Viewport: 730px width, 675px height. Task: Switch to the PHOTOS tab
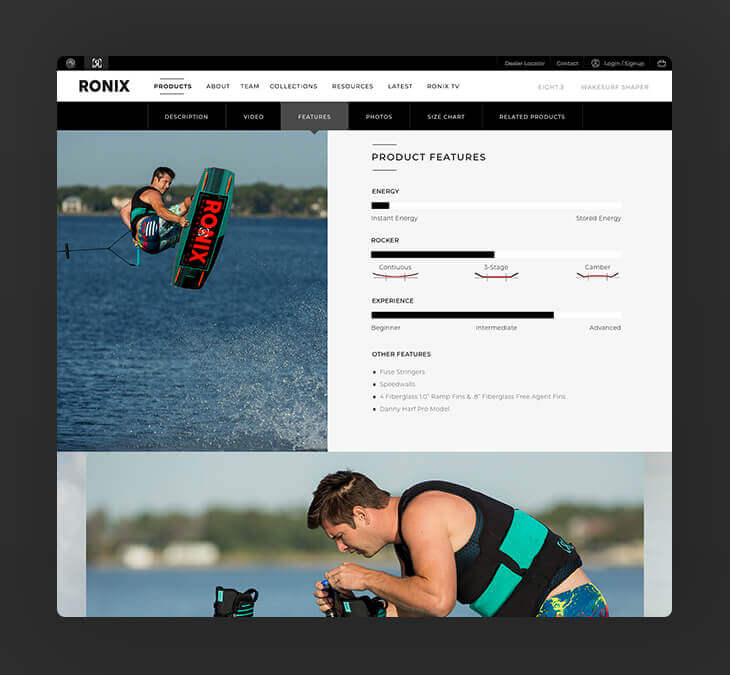click(379, 116)
